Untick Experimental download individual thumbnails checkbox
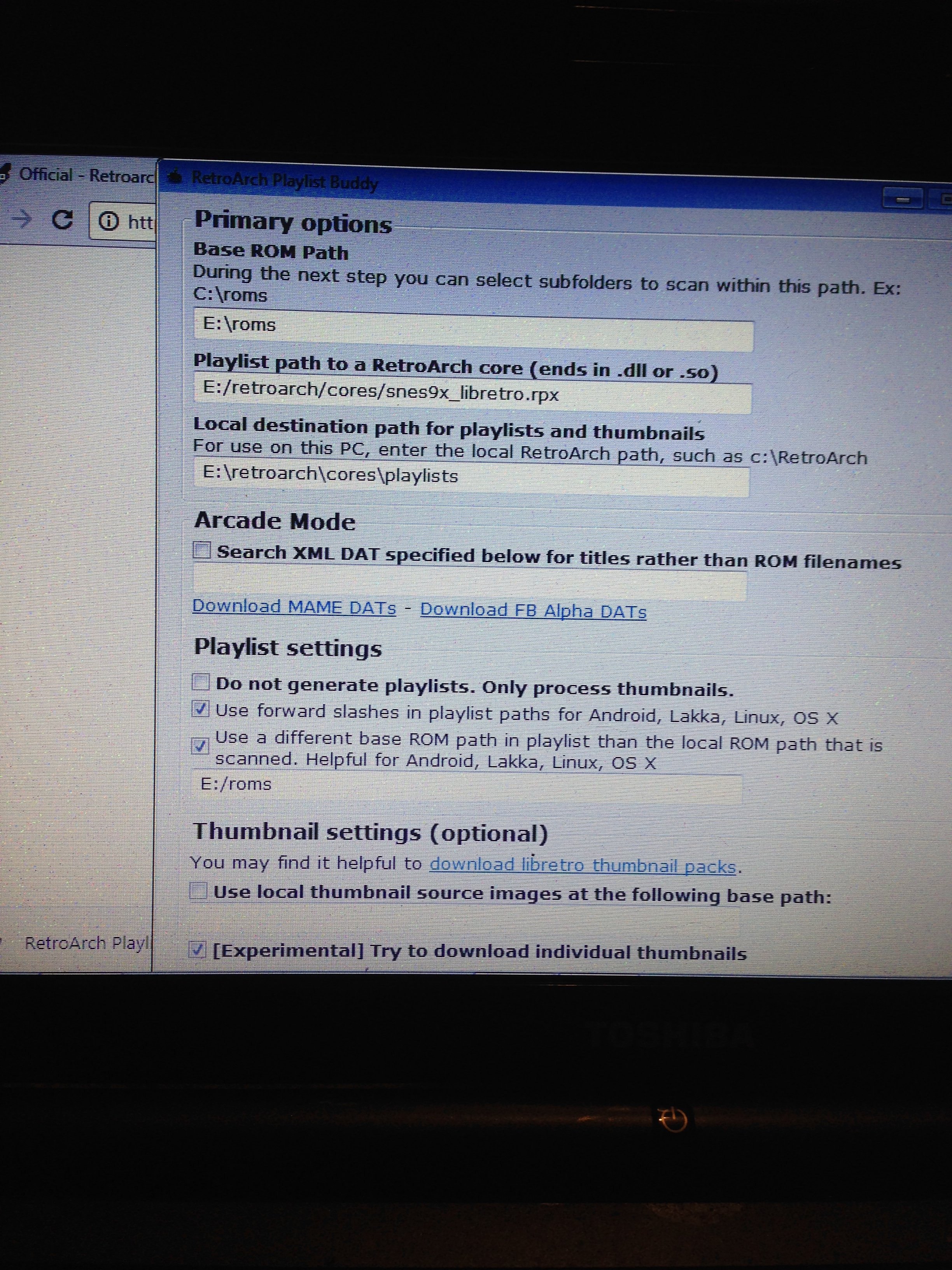This screenshot has width=952, height=1270. tap(197, 950)
